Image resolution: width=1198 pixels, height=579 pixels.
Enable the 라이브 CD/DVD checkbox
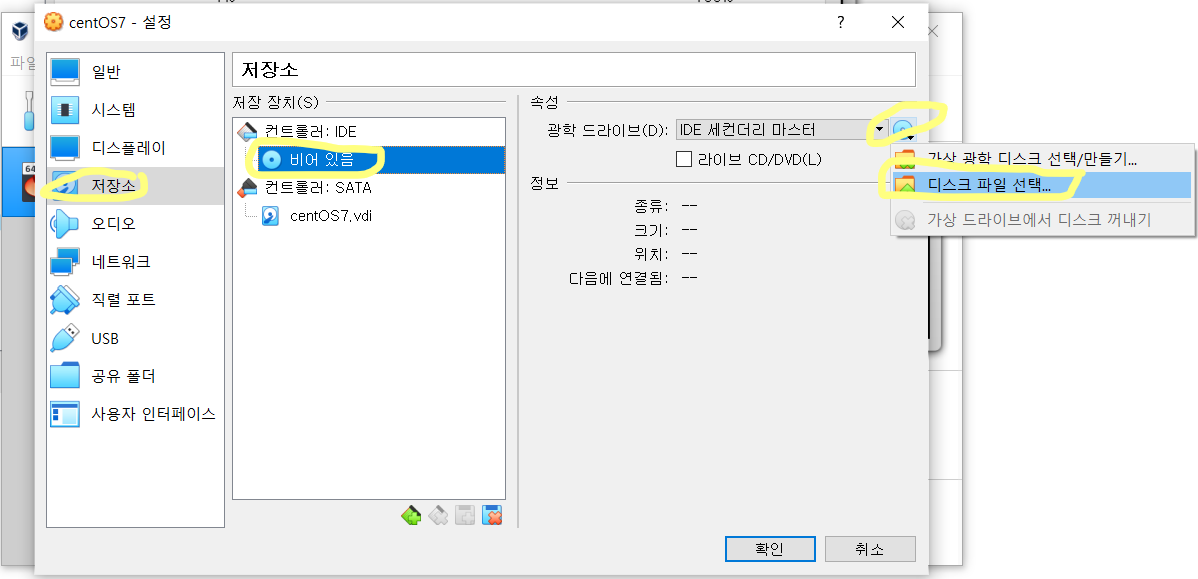[x=684, y=160]
